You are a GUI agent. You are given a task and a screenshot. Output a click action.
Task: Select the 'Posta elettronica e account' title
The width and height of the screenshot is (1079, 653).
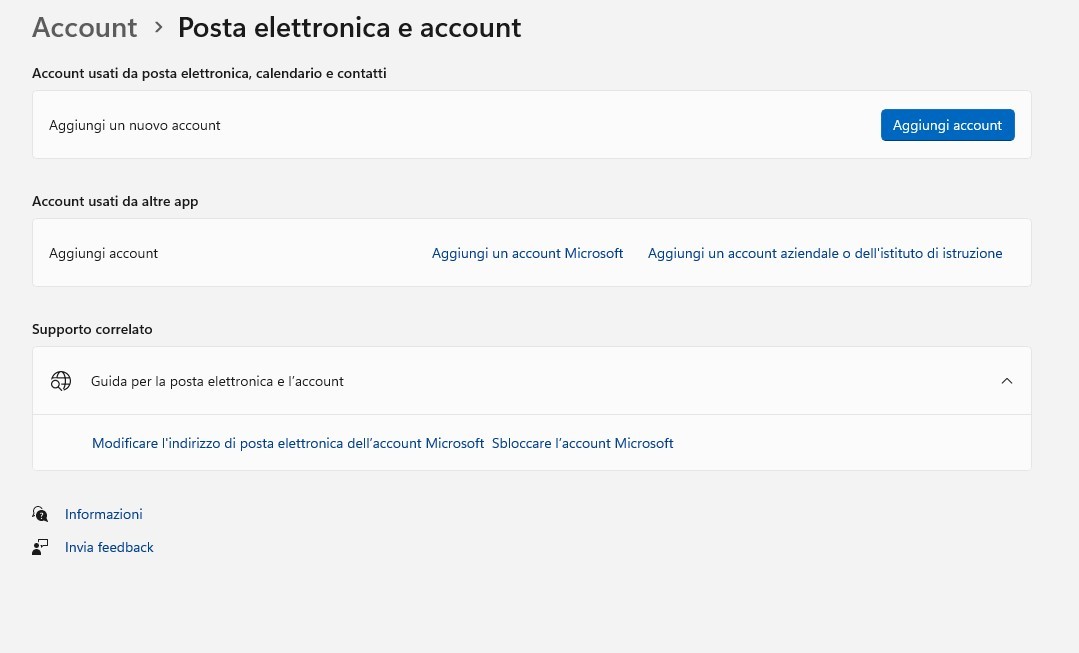coord(350,28)
